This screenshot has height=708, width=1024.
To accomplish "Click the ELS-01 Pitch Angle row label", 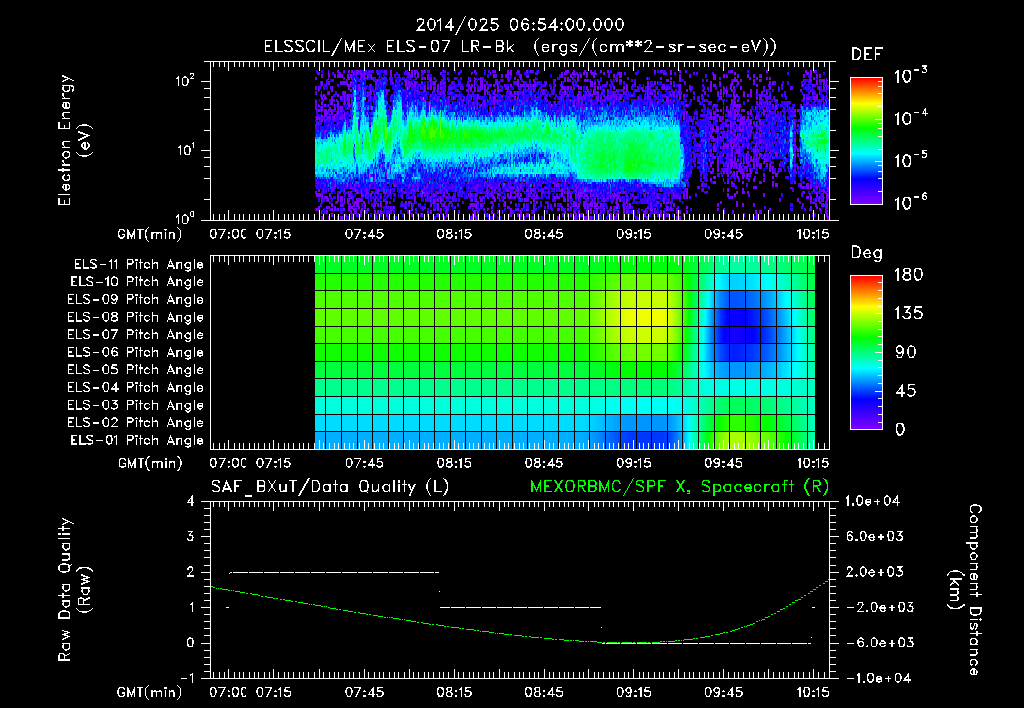I will click(136, 440).
